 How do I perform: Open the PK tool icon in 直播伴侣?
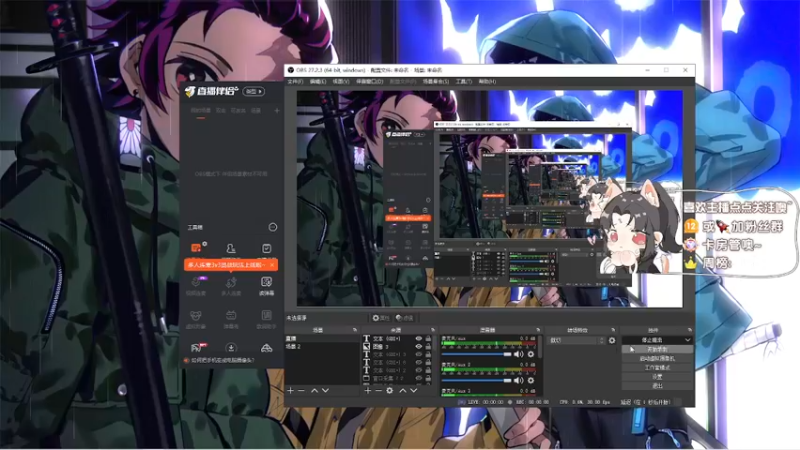pyautogui.click(x=196, y=348)
